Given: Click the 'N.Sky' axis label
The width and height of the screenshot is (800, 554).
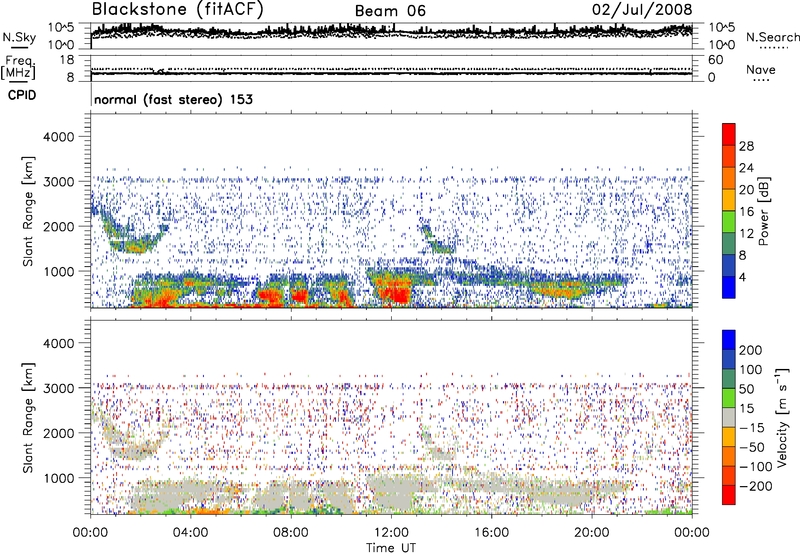Looking at the screenshot, I should tap(19, 37).
